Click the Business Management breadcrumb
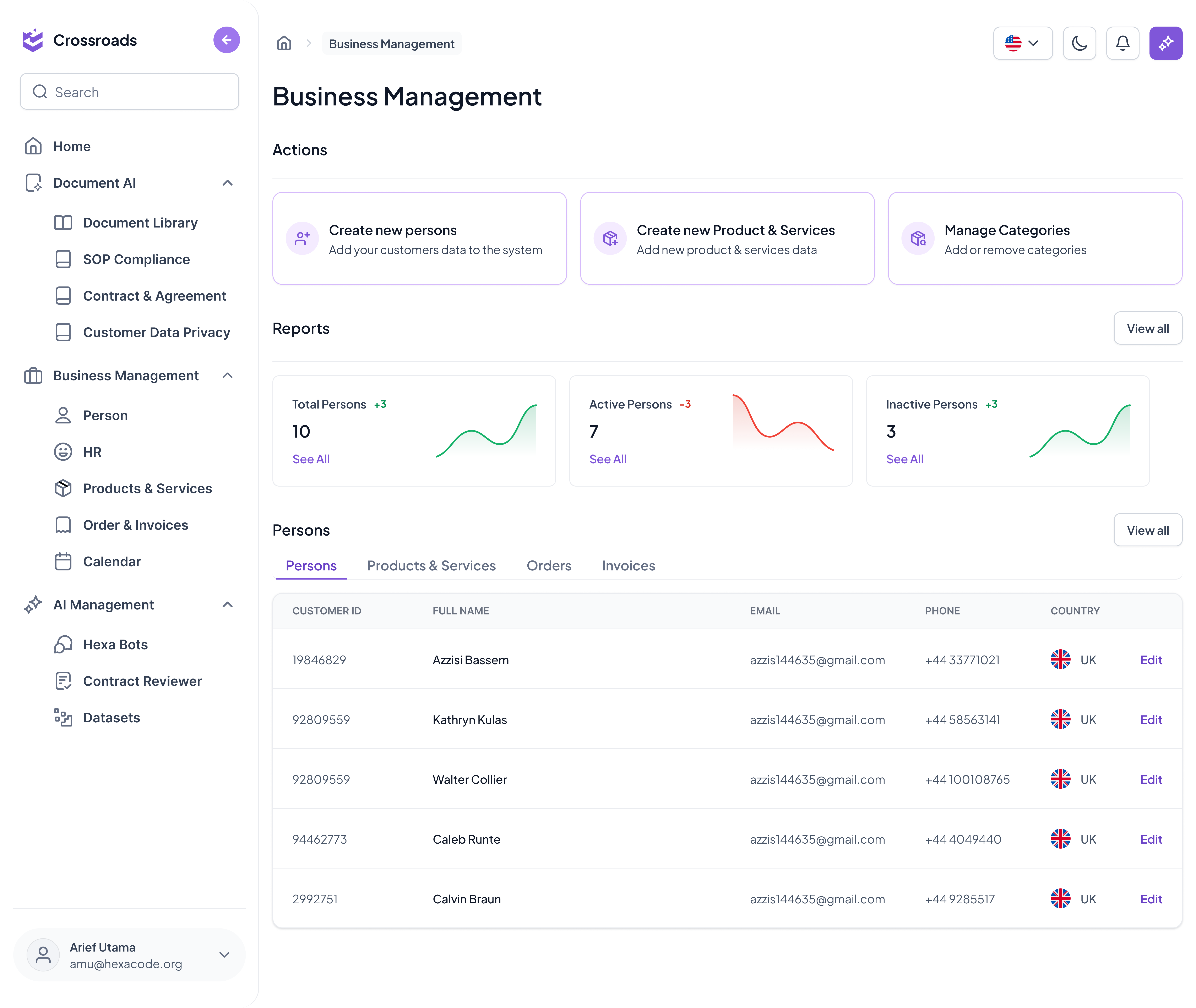 point(392,43)
